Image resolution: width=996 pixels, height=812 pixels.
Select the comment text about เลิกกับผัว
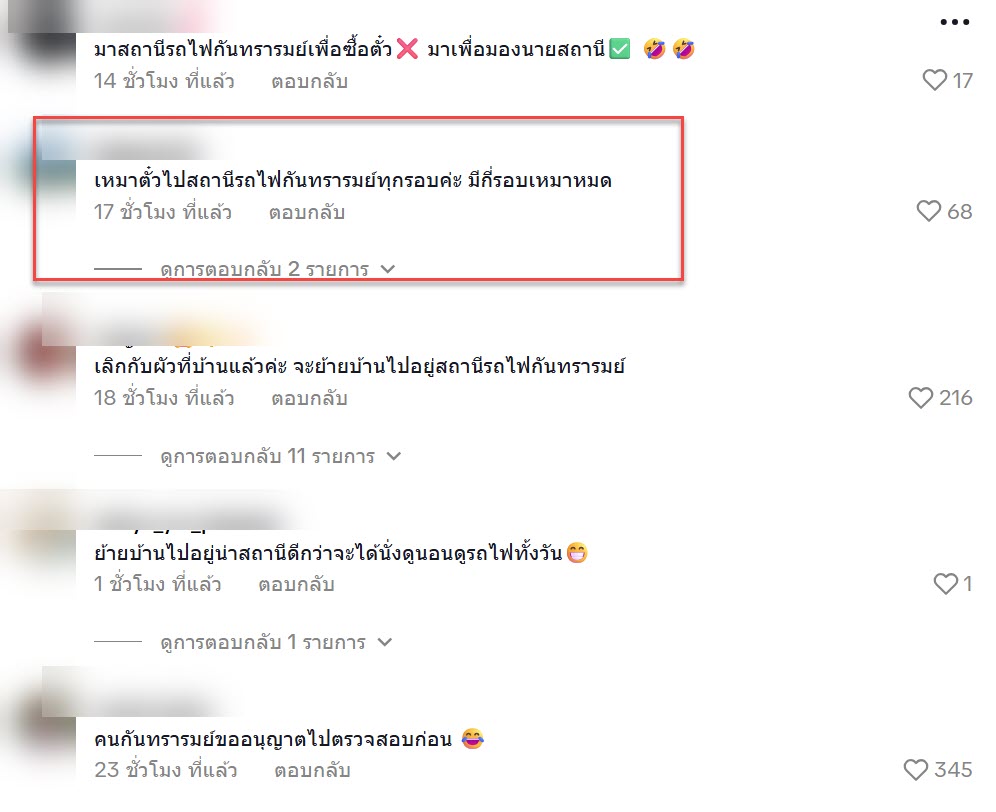pos(360,367)
